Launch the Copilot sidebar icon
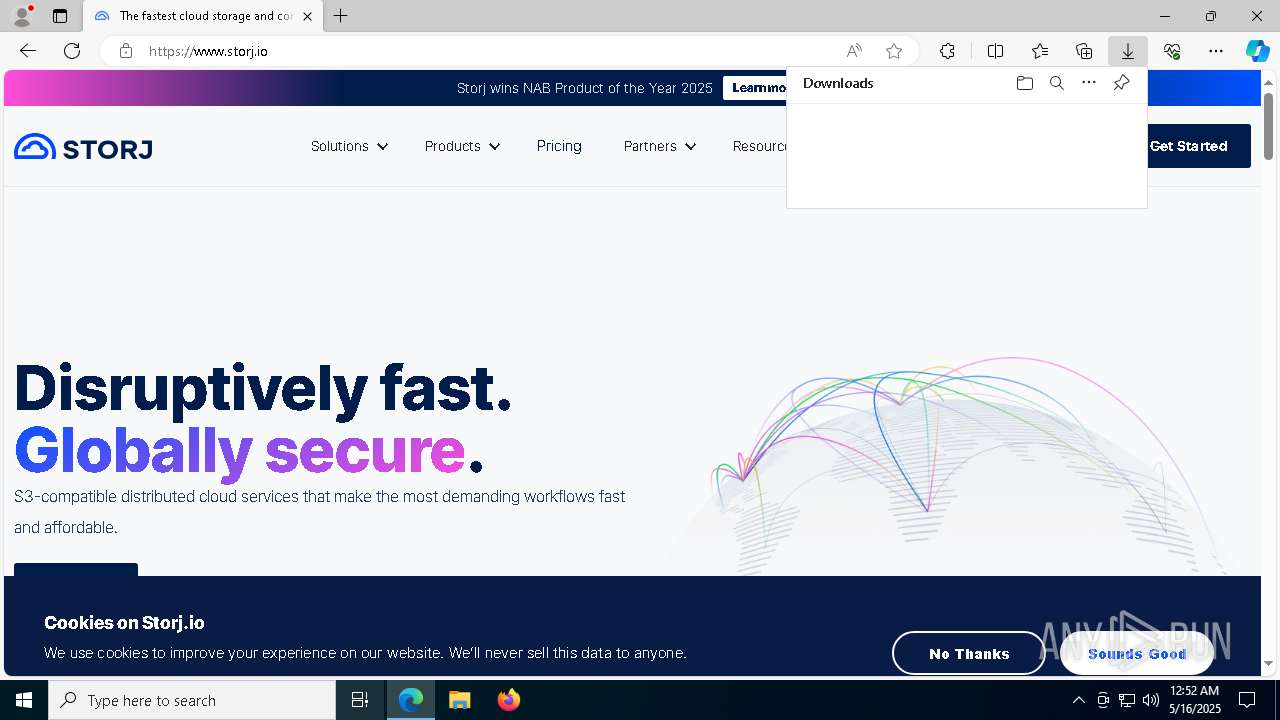 (1257, 51)
